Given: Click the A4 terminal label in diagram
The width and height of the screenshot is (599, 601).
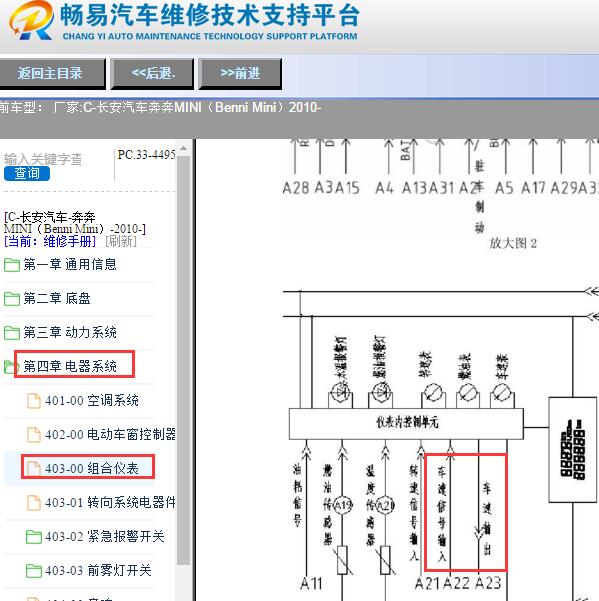Looking at the screenshot, I should 384,188.
